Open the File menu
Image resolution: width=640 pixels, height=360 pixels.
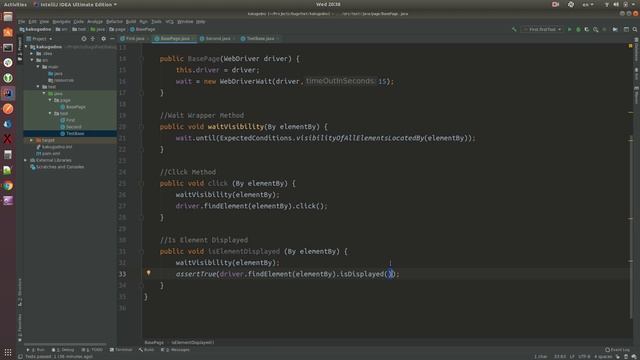click(x=21, y=21)
